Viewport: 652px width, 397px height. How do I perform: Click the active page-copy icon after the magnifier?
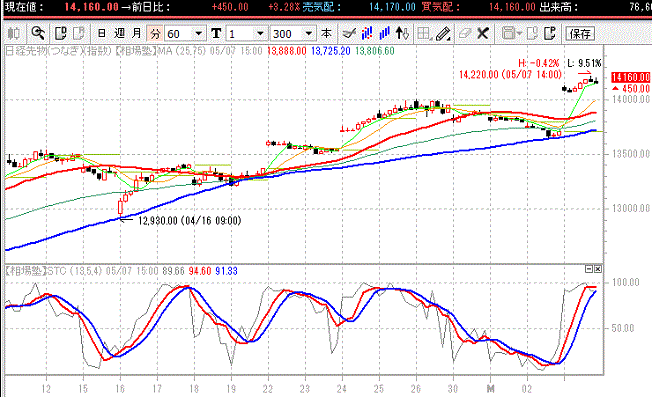(x=61, y=33)
